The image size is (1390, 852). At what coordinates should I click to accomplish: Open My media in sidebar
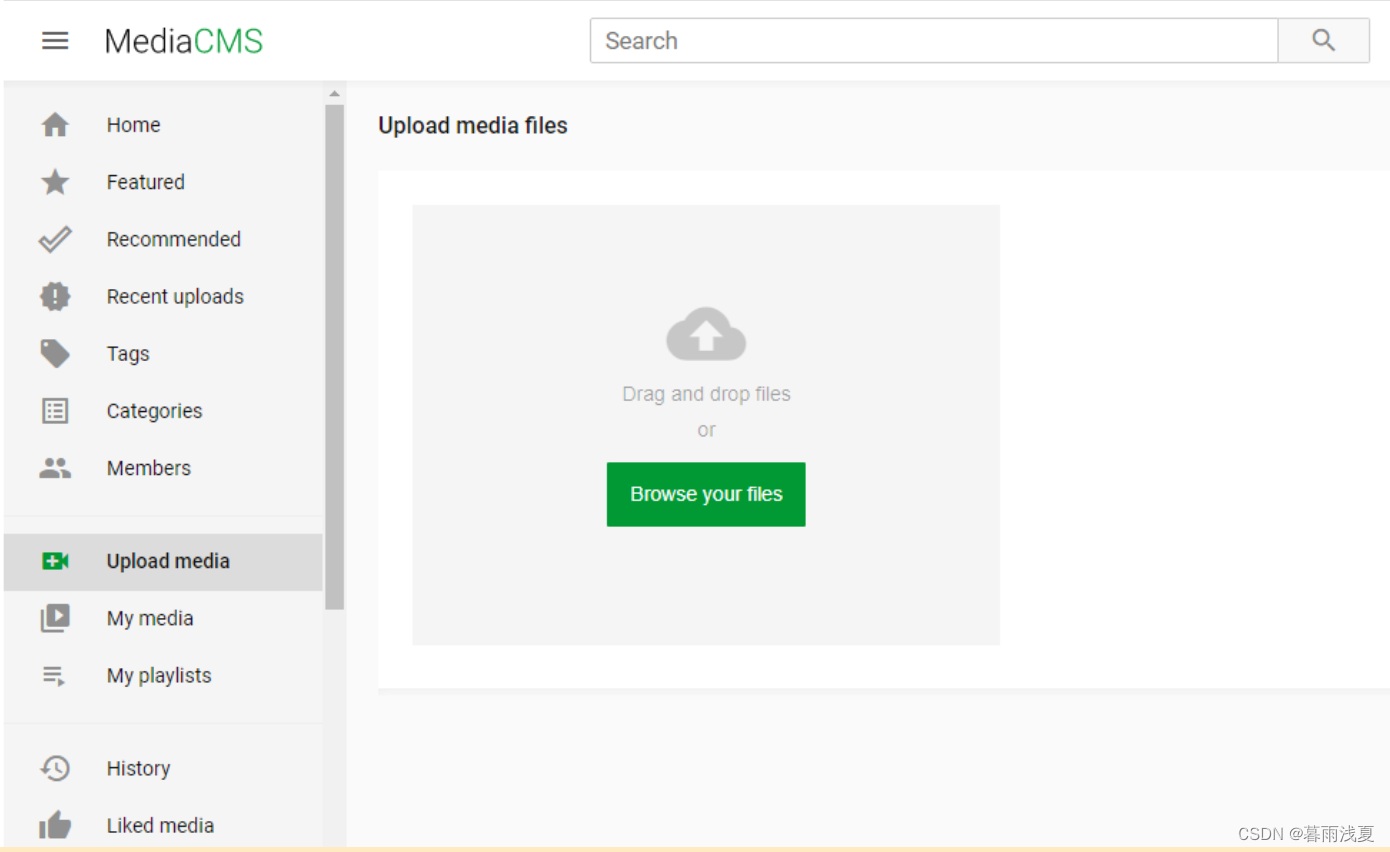(x=163, y=618)
